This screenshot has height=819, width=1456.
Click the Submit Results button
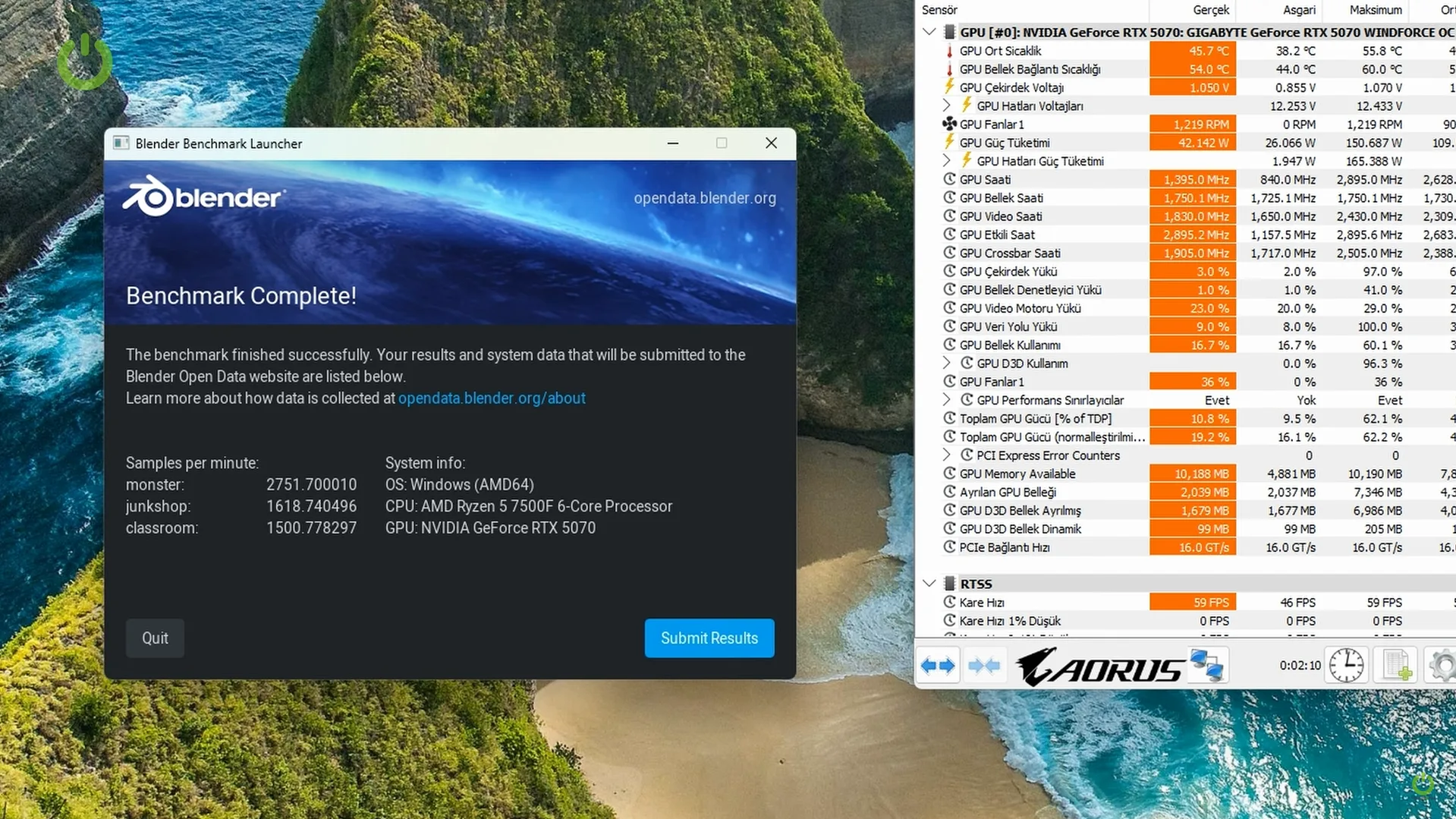pos(709,638)
